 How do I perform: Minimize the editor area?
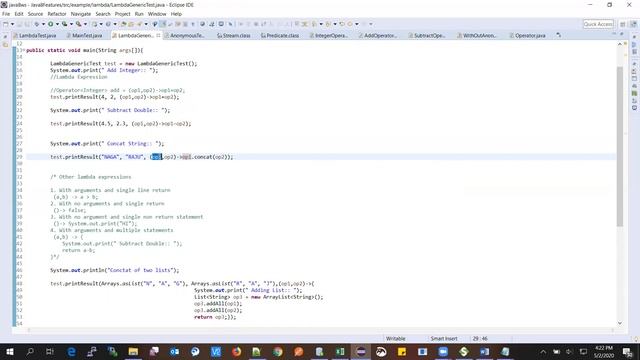[x=614, y=34]
